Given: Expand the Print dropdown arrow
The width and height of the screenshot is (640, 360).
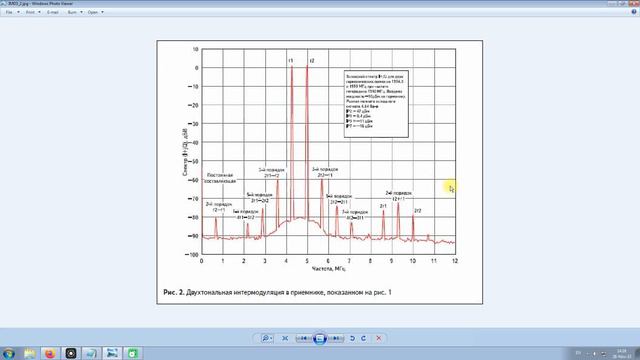Looking at the screenshot, I should [39, 12].
